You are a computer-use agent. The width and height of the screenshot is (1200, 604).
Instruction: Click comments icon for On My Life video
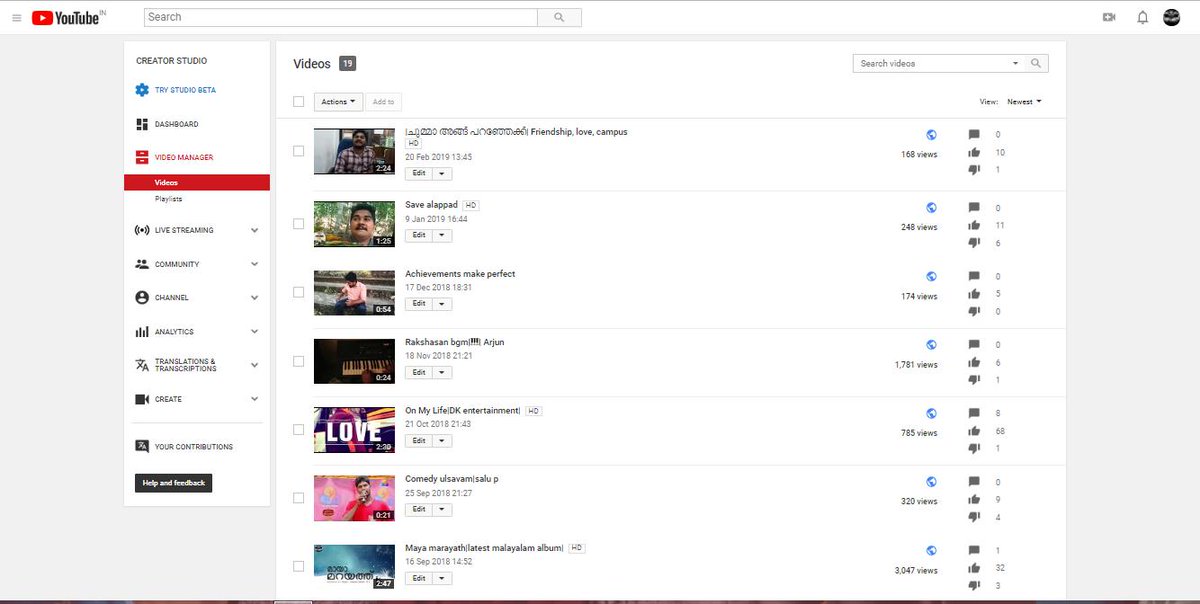point(974,413)
